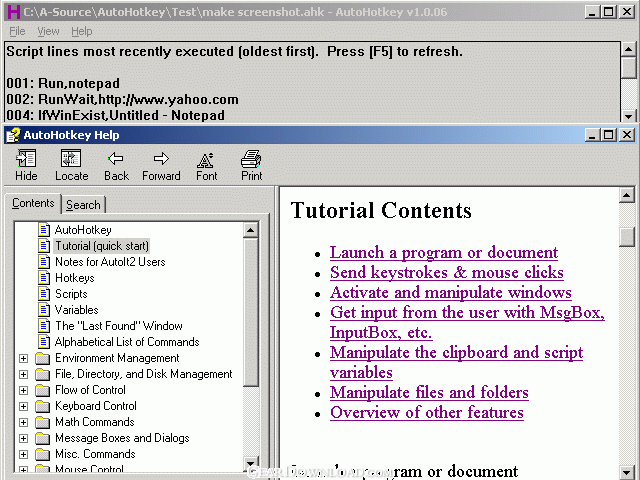The height and width of the screenshot is (480, 640).
Task: Click scroll-up arrow of Tutorial Contents pane
Action: (x=627, y=195)
